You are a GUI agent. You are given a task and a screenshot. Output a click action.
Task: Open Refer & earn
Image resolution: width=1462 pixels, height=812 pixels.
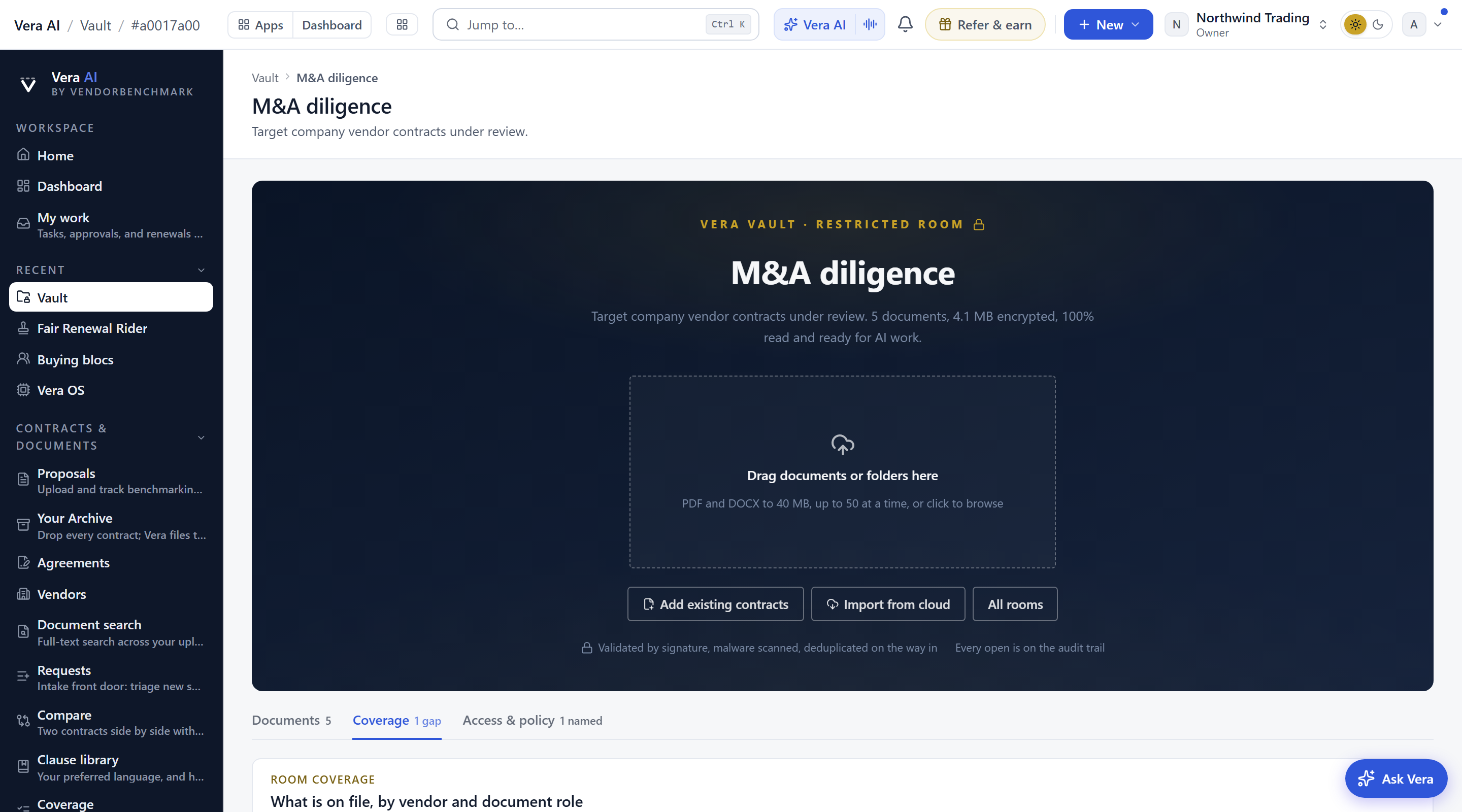[985, 24]
